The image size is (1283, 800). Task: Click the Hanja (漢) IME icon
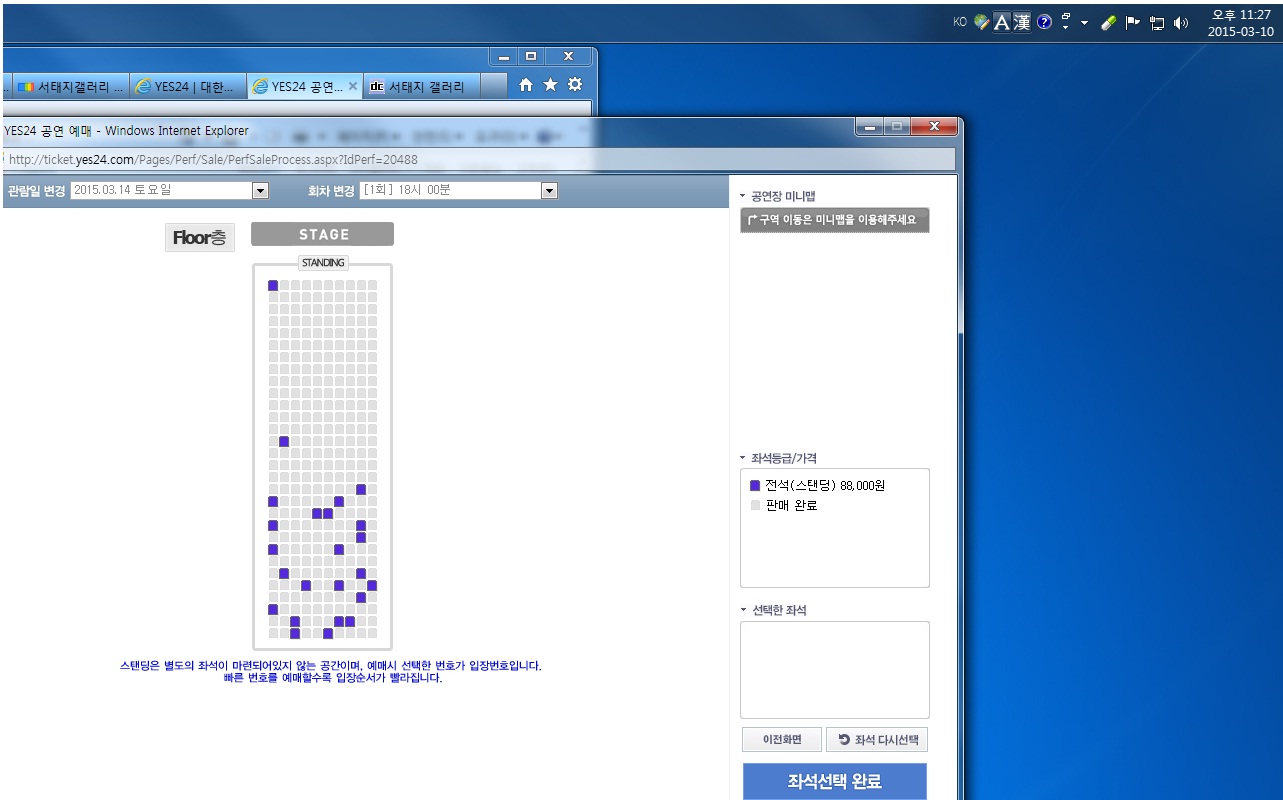[1021, 22]
